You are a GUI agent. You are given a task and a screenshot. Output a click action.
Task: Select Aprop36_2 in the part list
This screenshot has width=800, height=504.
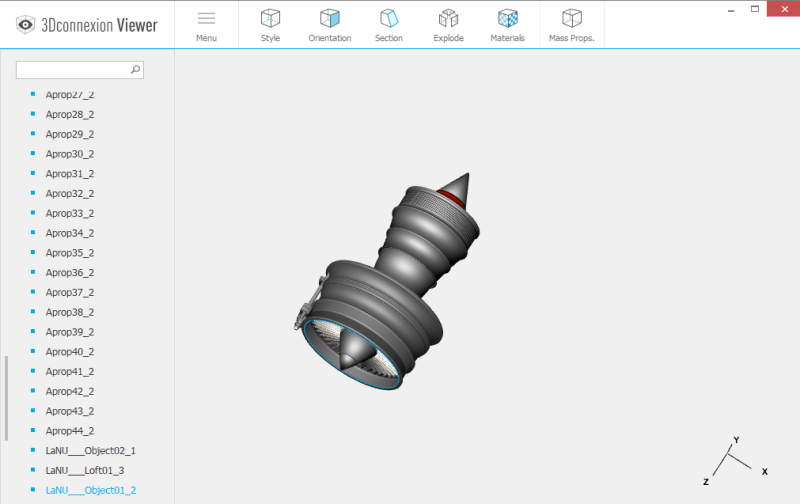pyautogui.click(x=70, y=272)
